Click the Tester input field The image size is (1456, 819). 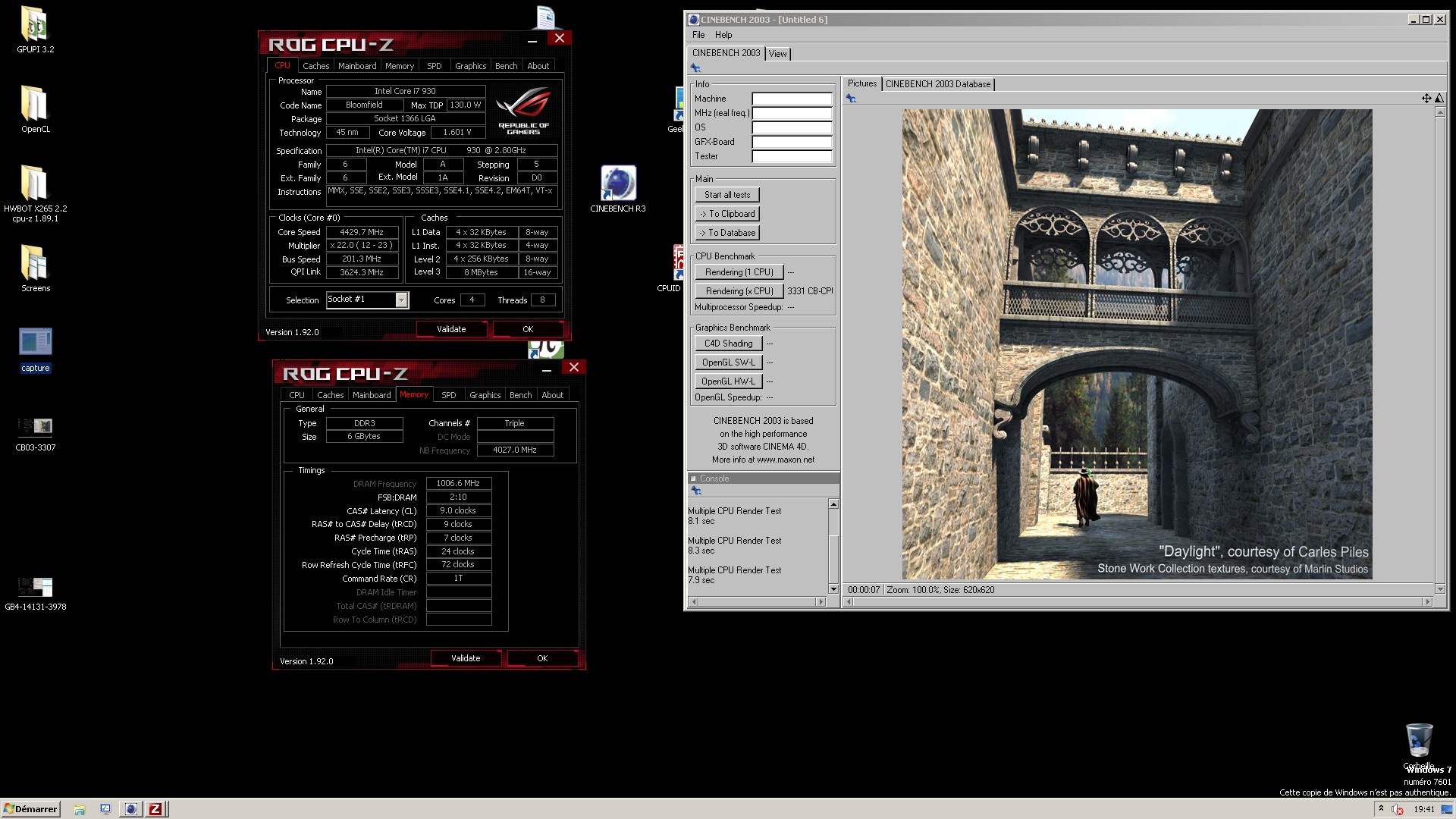coord(792,156)
